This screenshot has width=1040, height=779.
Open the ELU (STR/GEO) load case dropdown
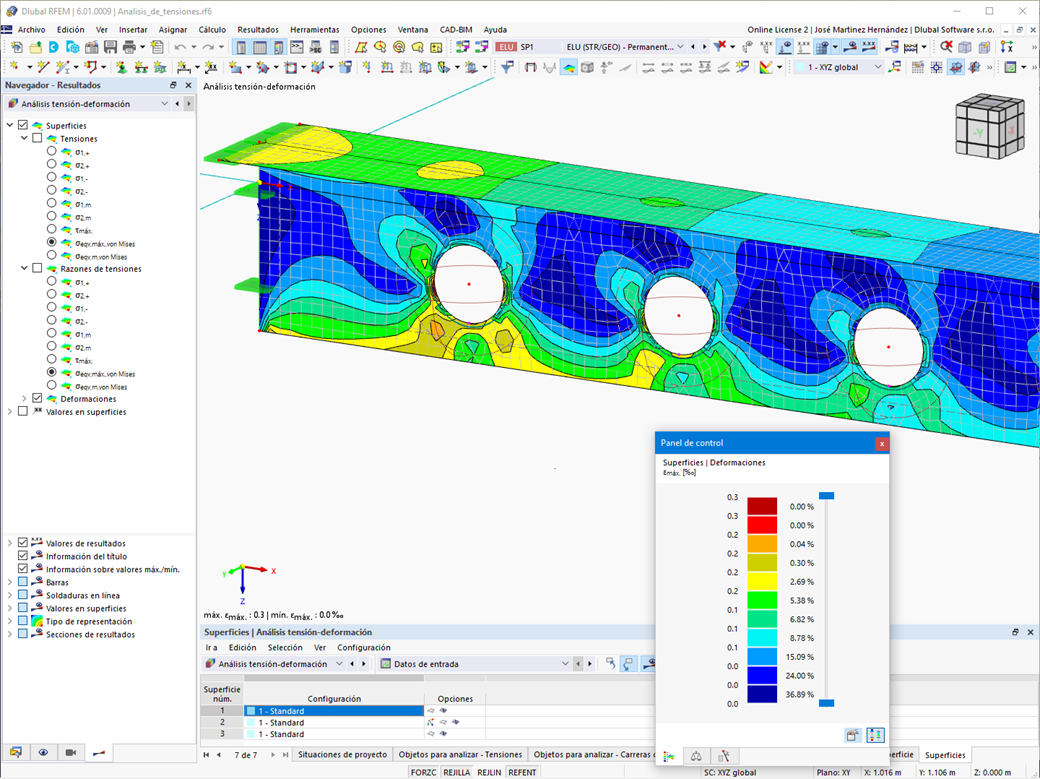tap(680, 46)
